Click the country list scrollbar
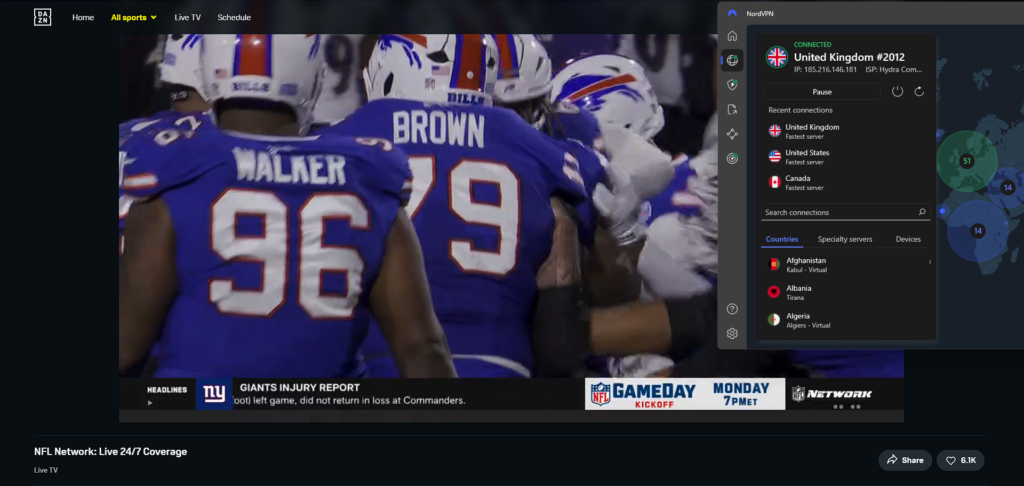 pos(930,262)
